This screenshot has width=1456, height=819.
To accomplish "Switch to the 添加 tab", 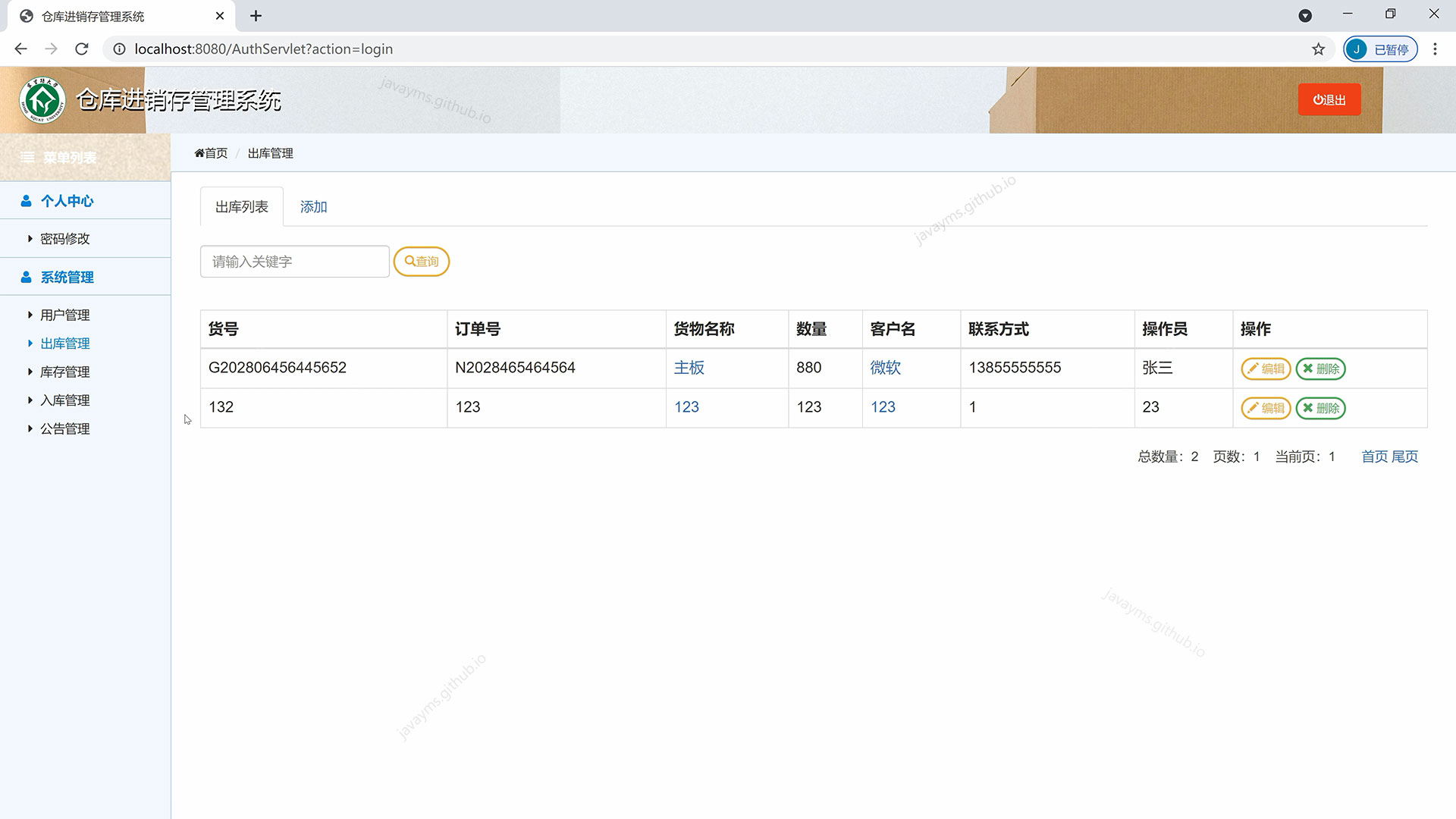I will 312,206.
